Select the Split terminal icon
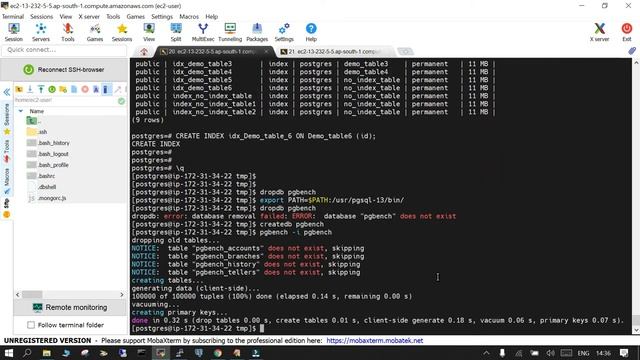This screenshot has width=640, height=360. pyautogui.click(x=176, y=32)
